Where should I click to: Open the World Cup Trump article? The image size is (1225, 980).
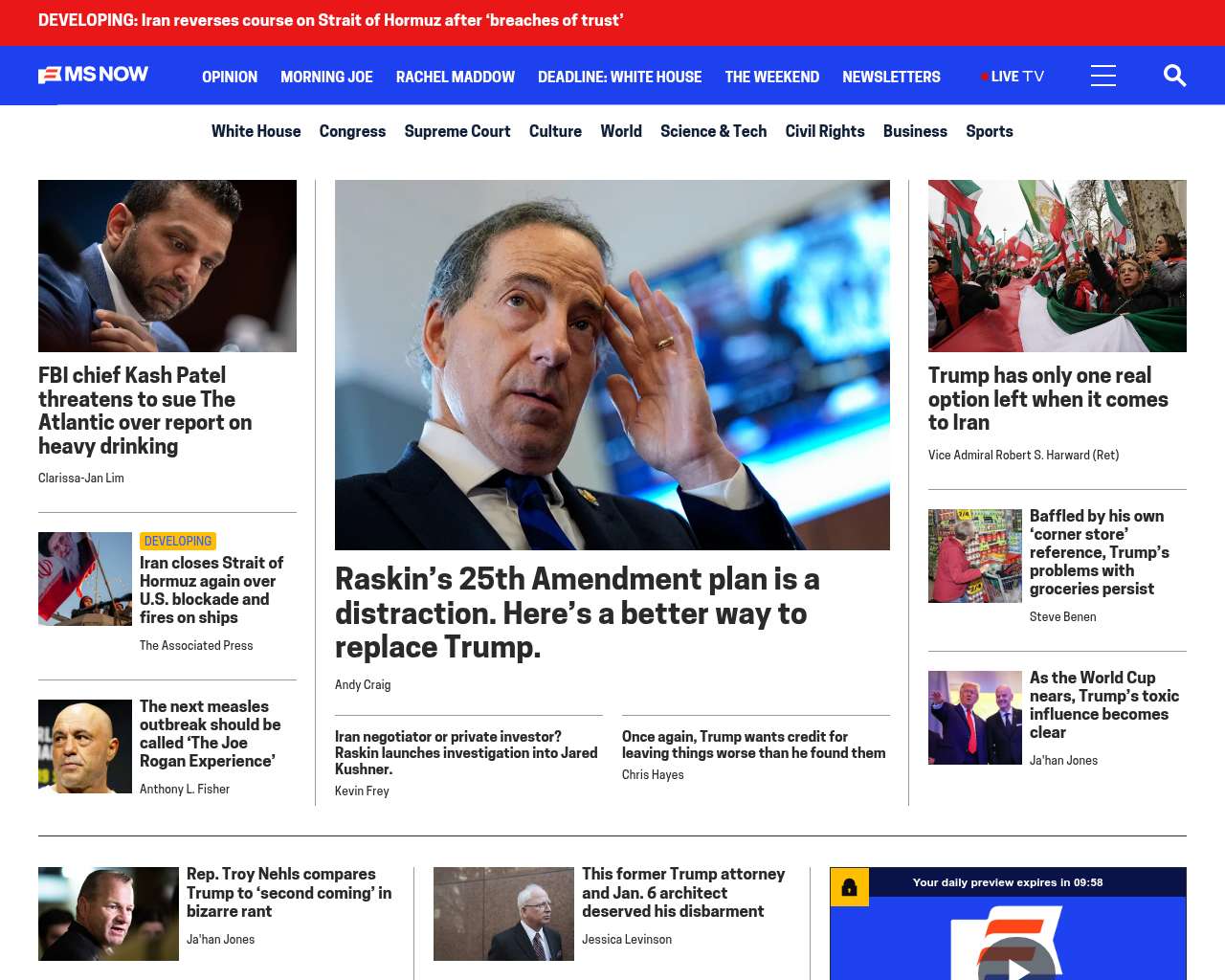pos(1103,704)
